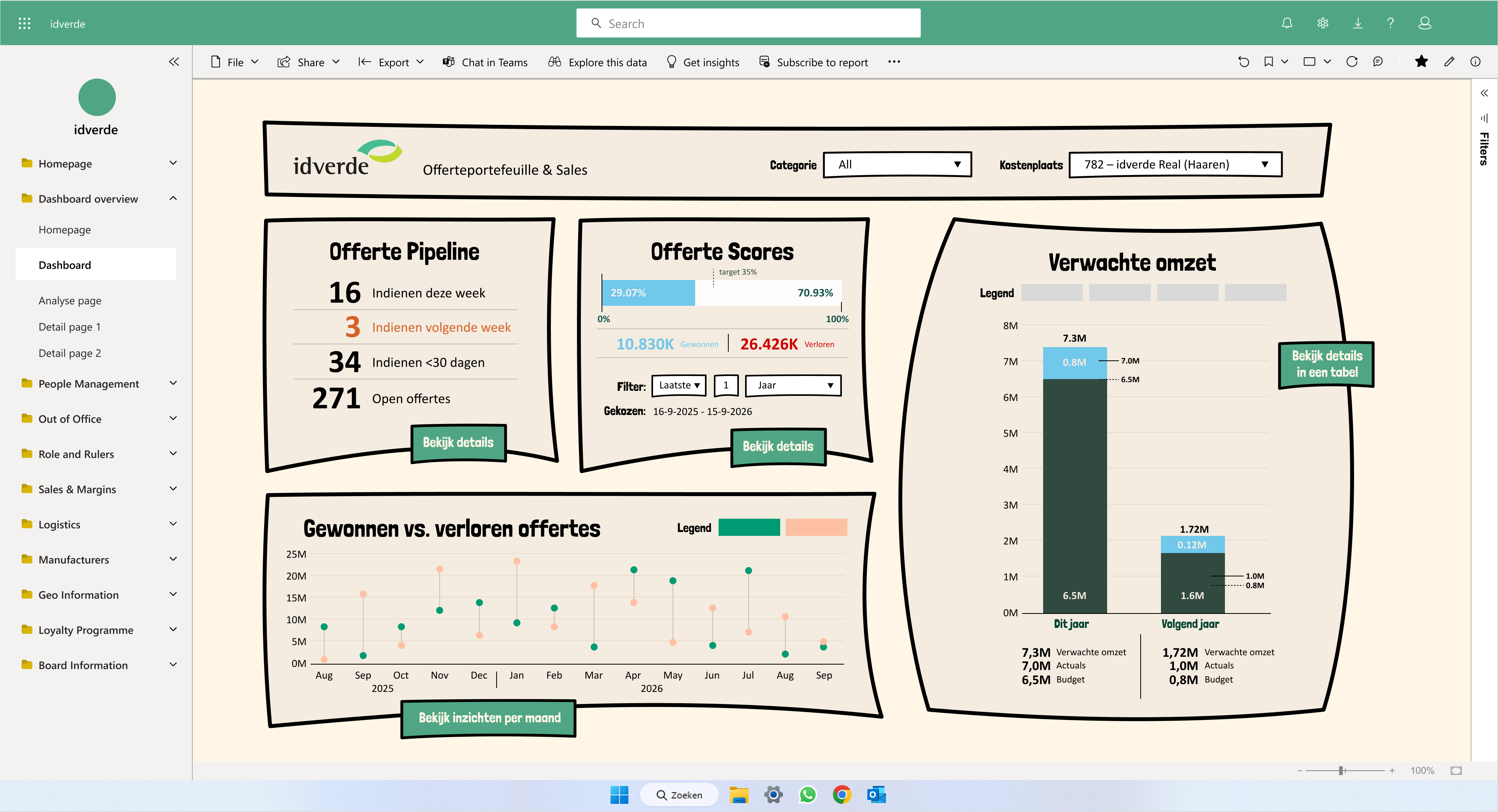Select Analyse page in navigation
This screenshot has height=812, width=1498.
70,301
